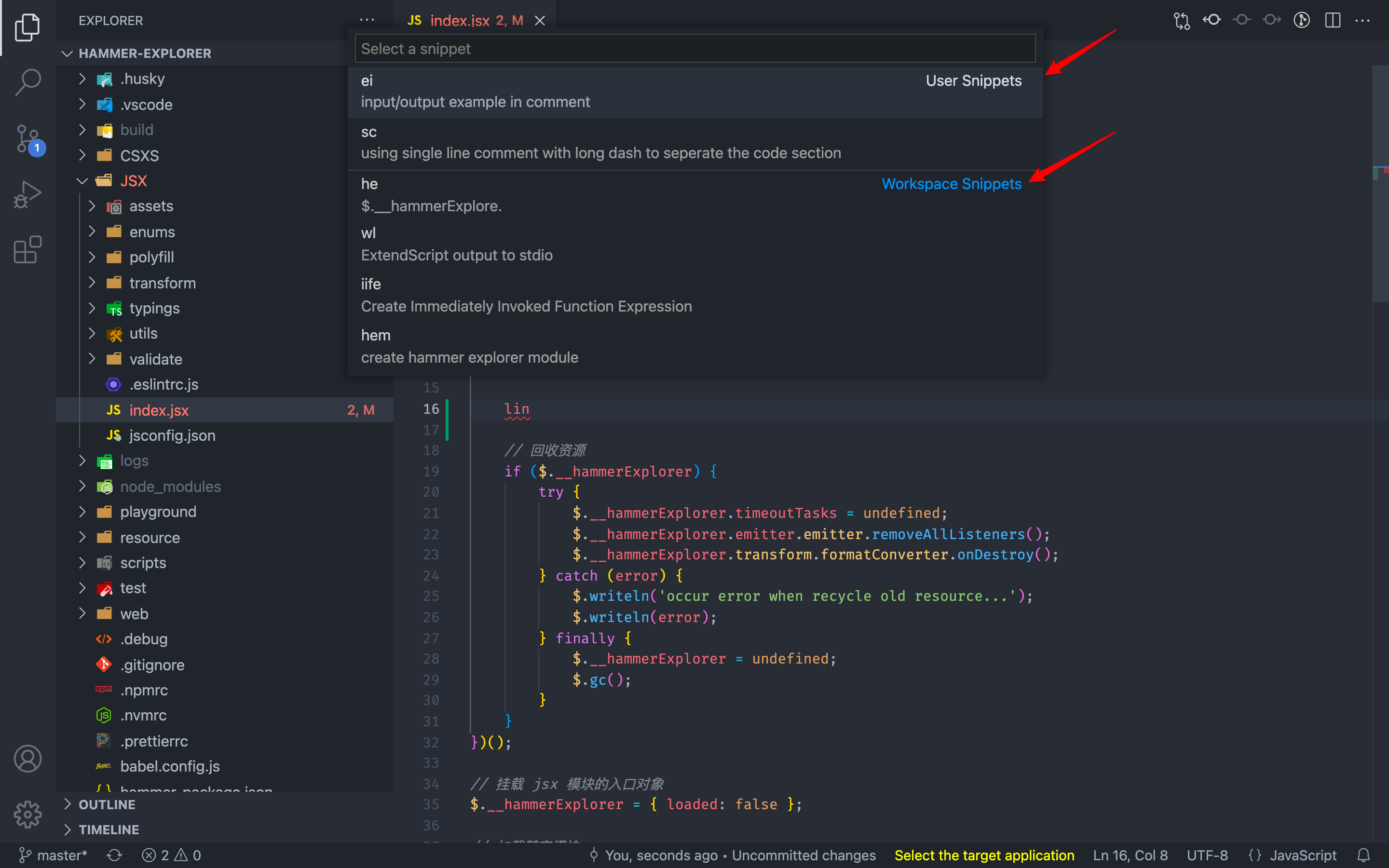This screenshot has width=1389, height=868.
Task: Open notifications via the bell icon
Action: click(1365, 855)
